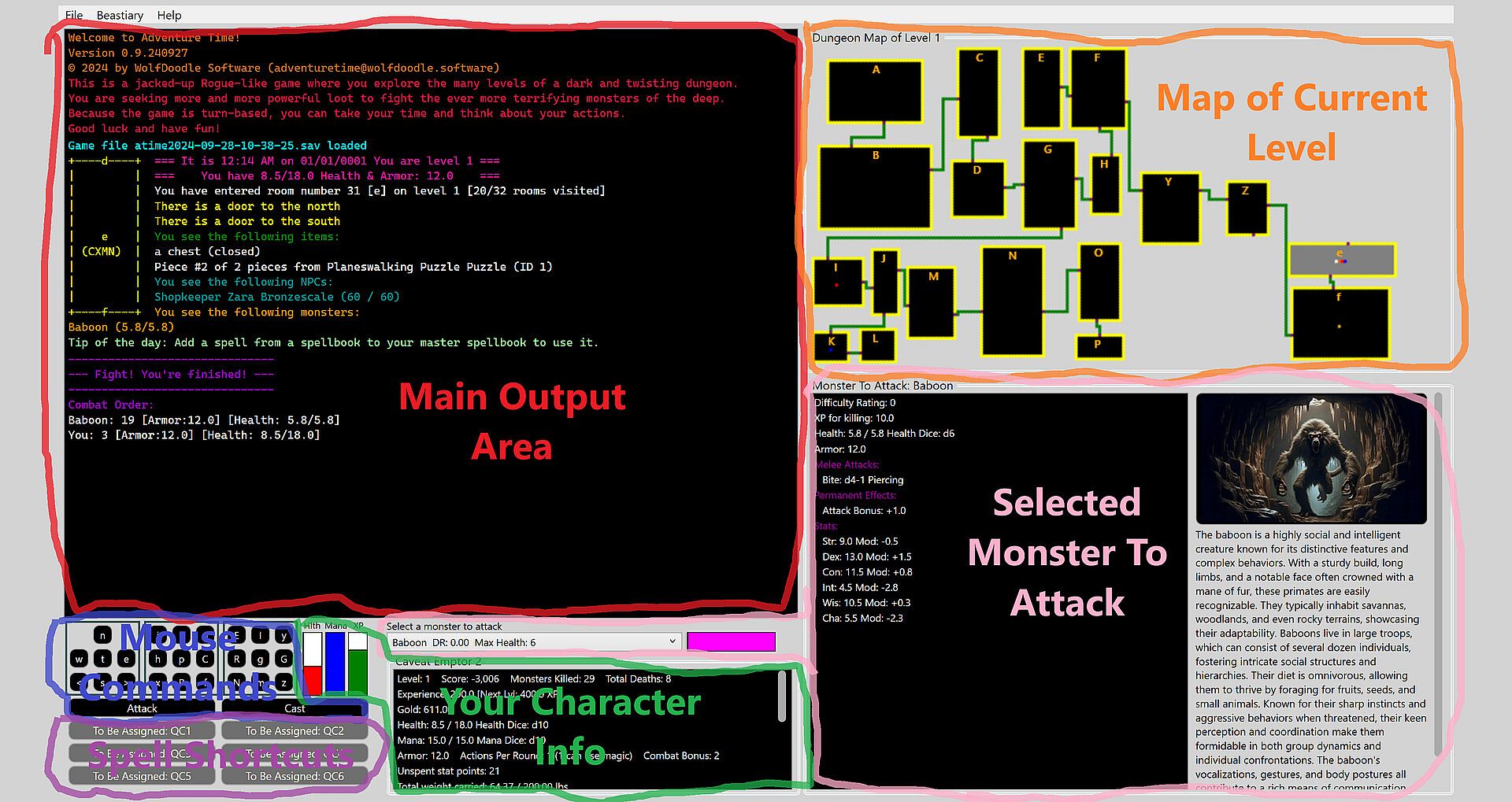Click the 'y' command key
Image resolution: width=1512 pixels, height=802 pixels.
283,635
